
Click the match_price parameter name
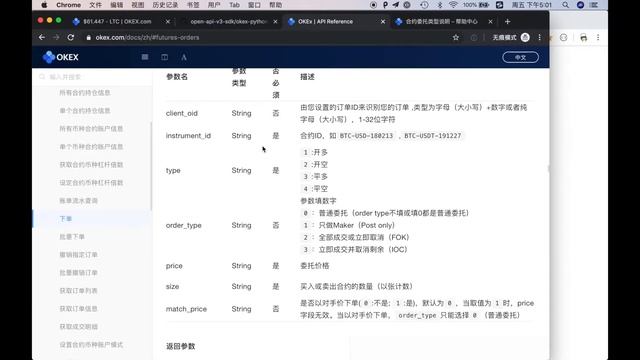pyautogui.click(x=186, y=309)
